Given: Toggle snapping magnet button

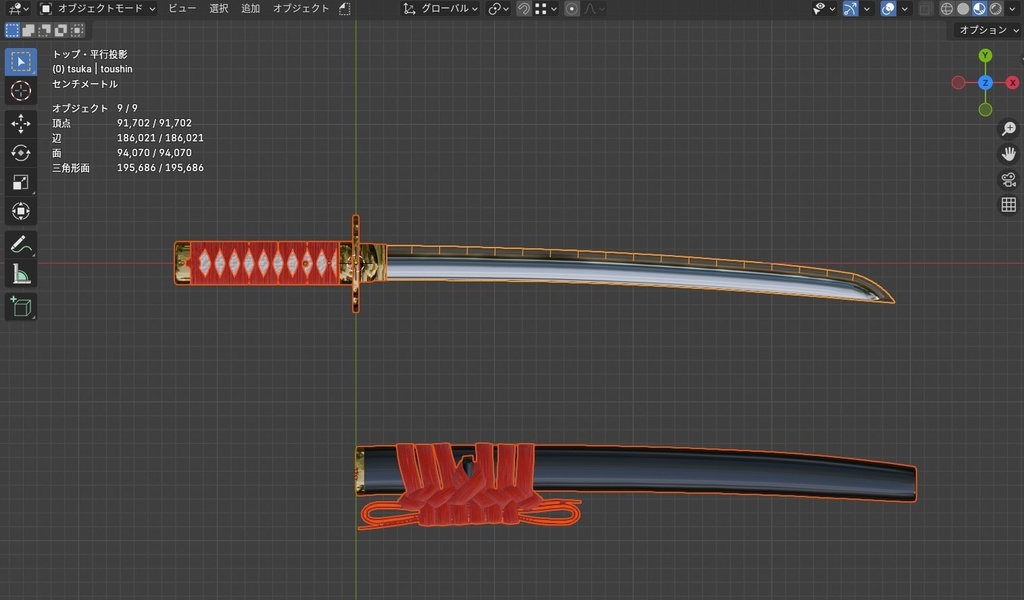Looking at the screenshot, I should tap(523, 8).
